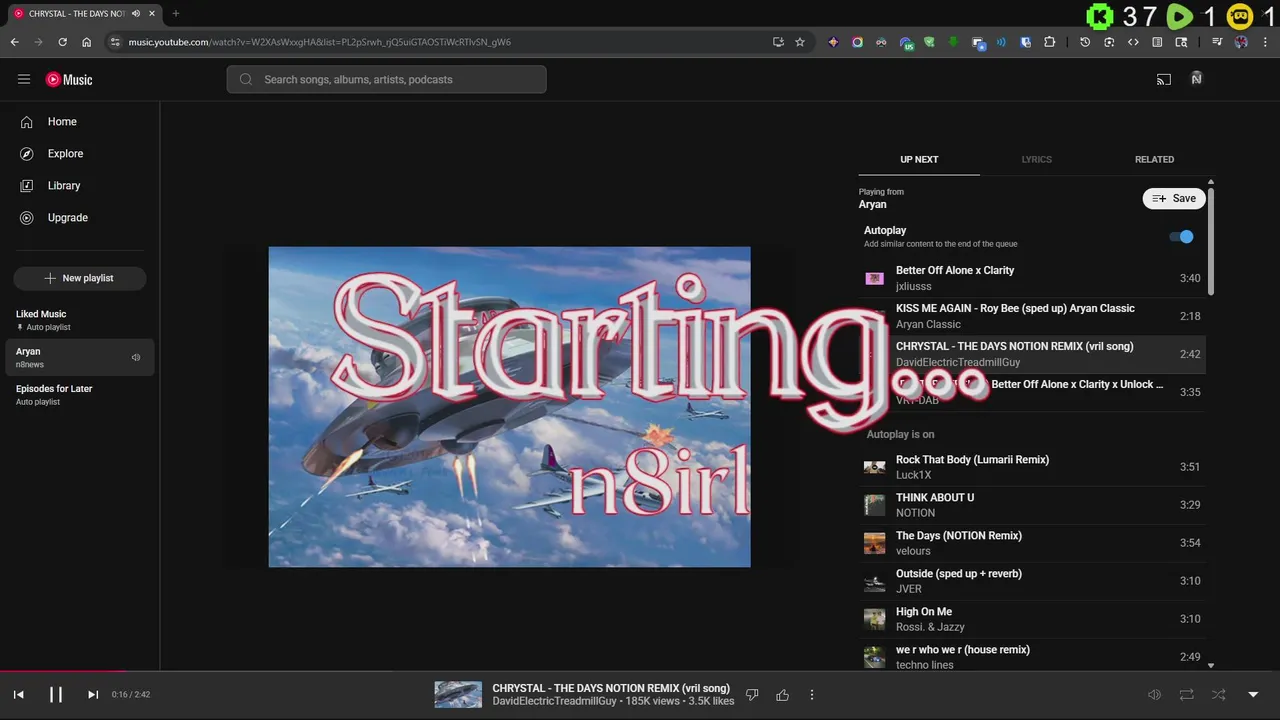This screenshot has height=720, width=1280.
Task: Switch to the Related tab
Action: 1154,159
